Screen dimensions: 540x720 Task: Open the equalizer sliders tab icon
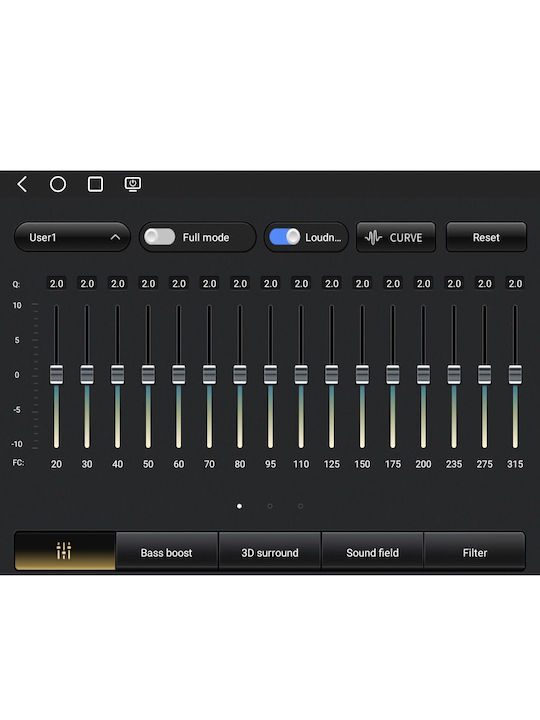coord(65,551)
